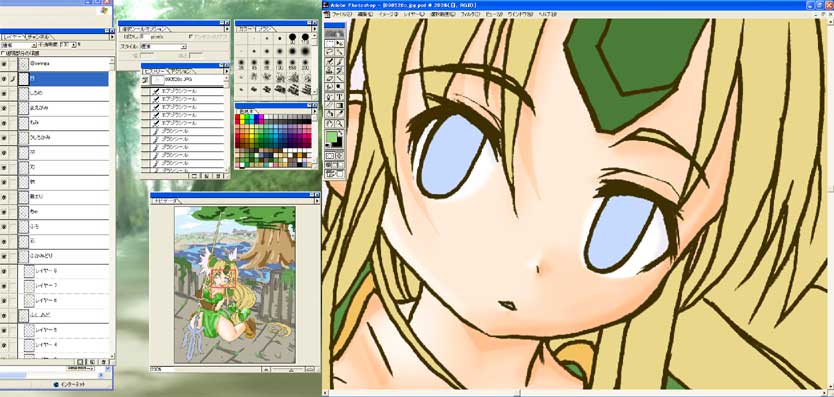Switch to Quick Mask mode in toolbox
The width and height of the screenshot is (834, 397).
(339, 155)
